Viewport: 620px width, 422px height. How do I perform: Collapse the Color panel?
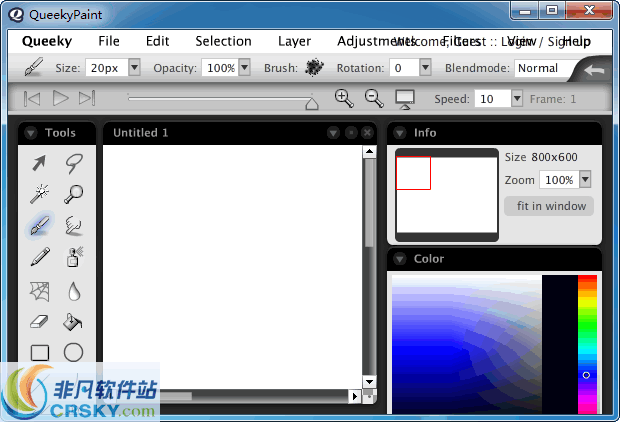[400, 259]
